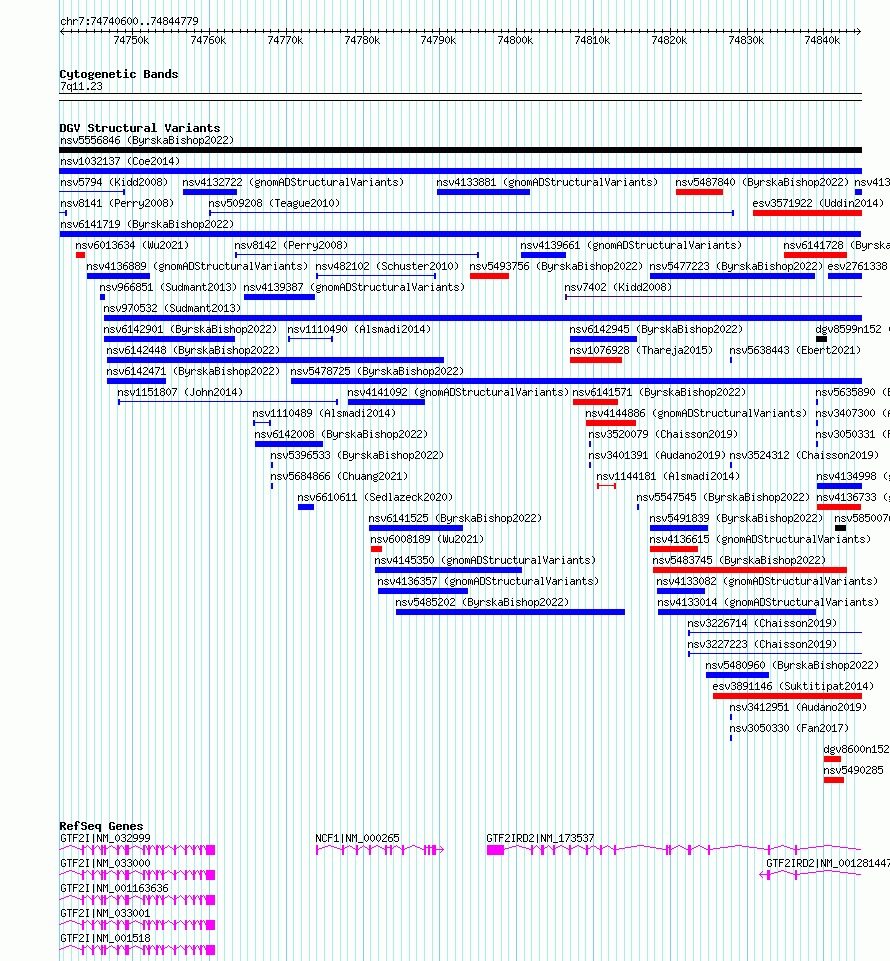Click nsv3401391 (Audano2019) label
This screenshot has height=961, width=890.
657,455
